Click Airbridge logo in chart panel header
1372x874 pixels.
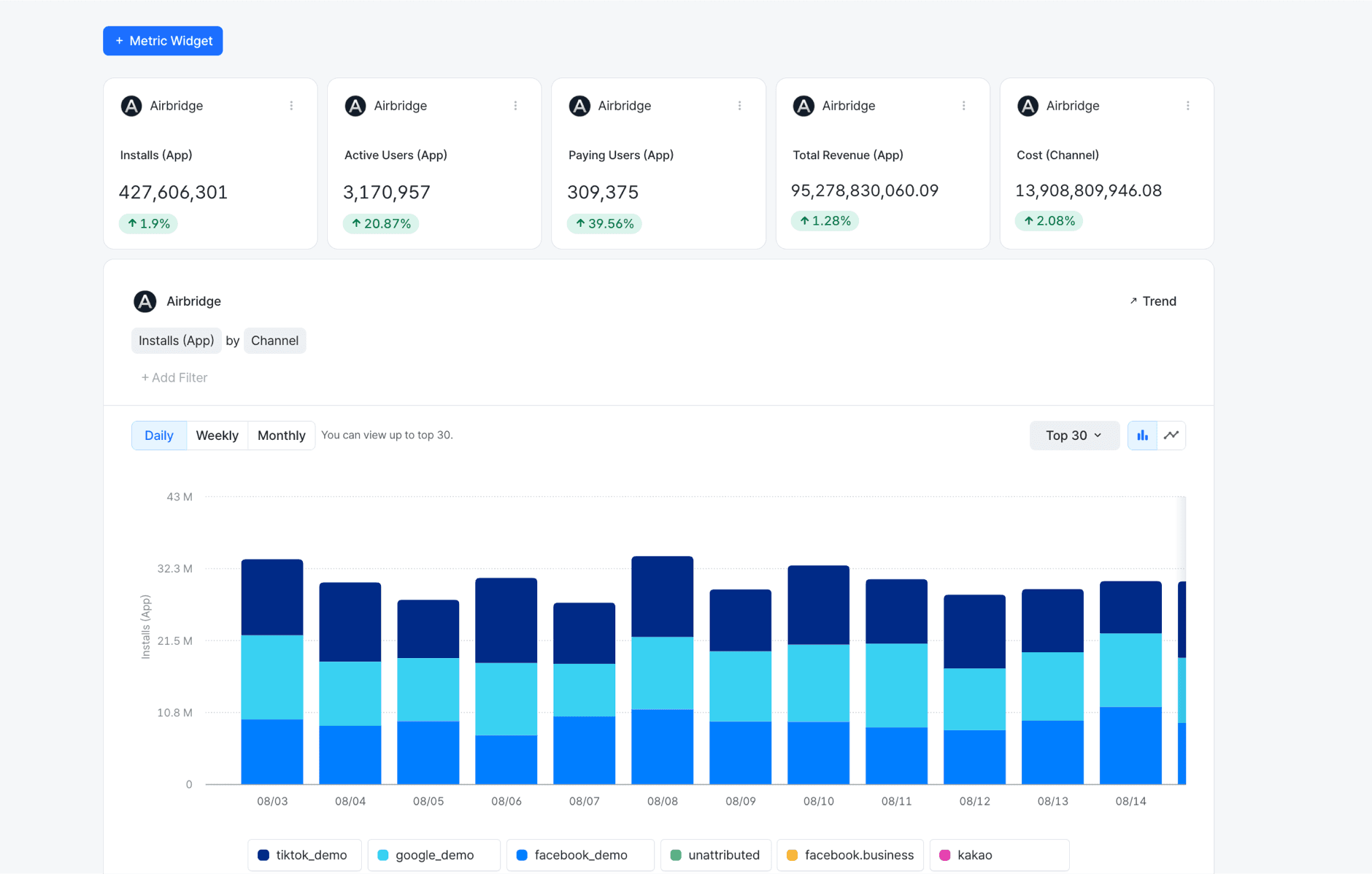tap(144, 301)
